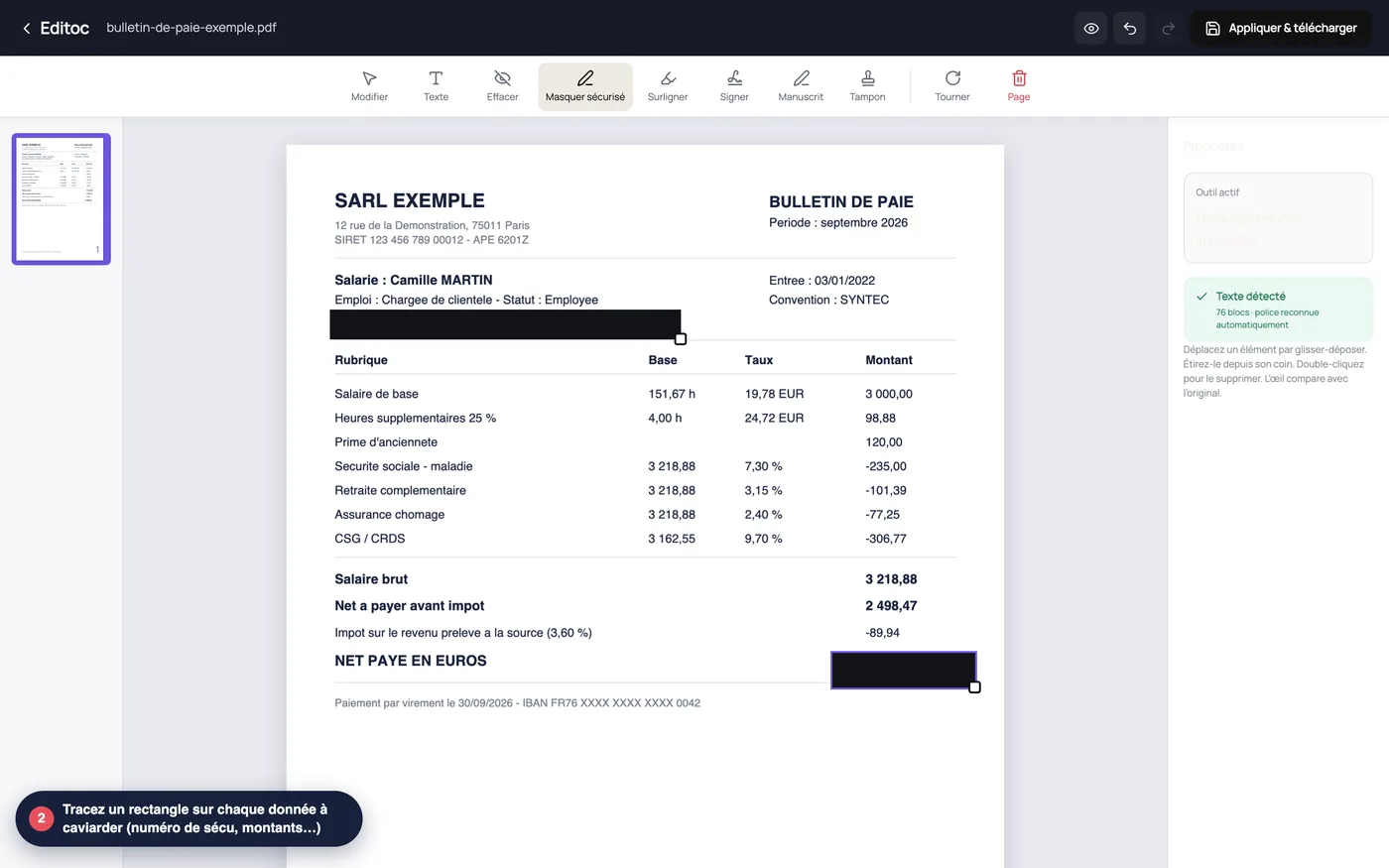Click the resize handle of the net pay redaction
Viewport: 1389px width, 868px height.
(974, 687)
